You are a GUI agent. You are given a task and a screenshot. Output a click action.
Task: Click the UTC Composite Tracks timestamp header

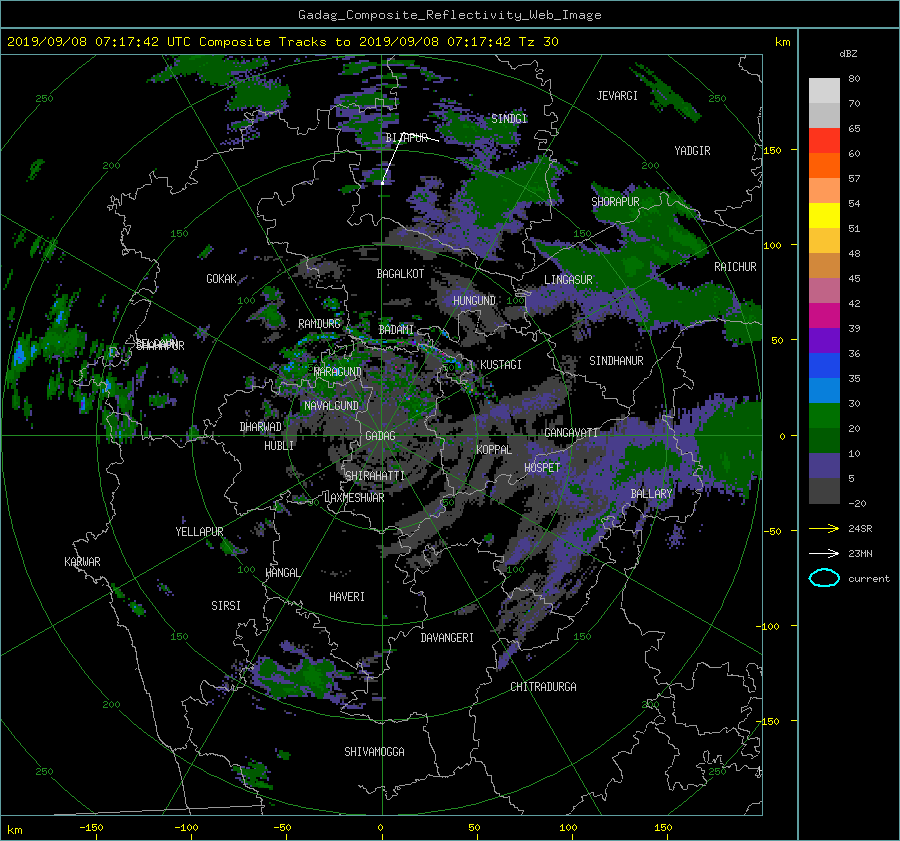282,42
